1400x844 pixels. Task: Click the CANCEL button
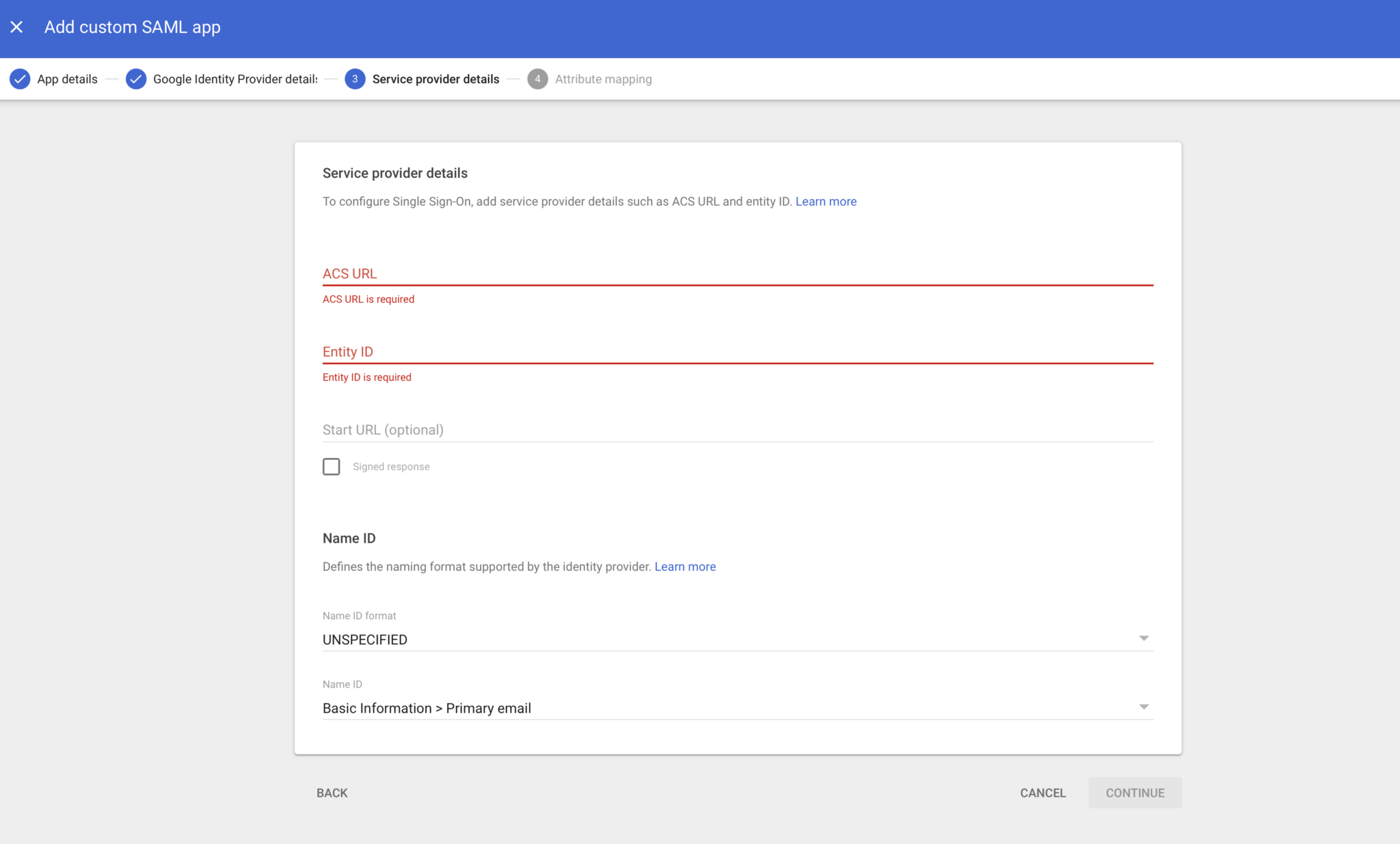(1043, 793)
